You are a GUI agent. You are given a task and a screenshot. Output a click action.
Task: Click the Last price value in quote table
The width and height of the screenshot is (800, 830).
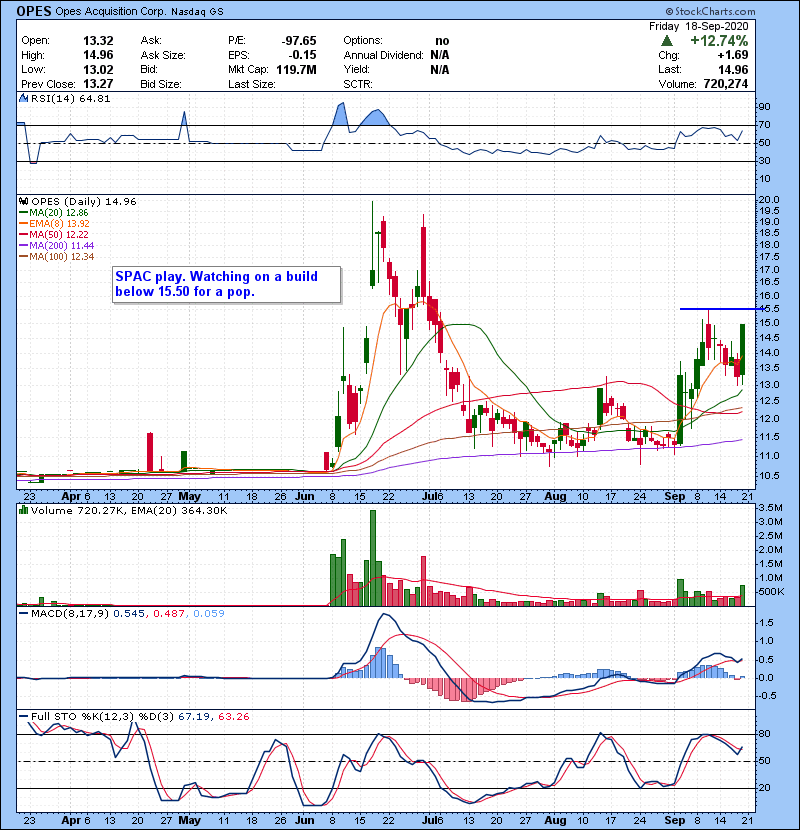733,69
